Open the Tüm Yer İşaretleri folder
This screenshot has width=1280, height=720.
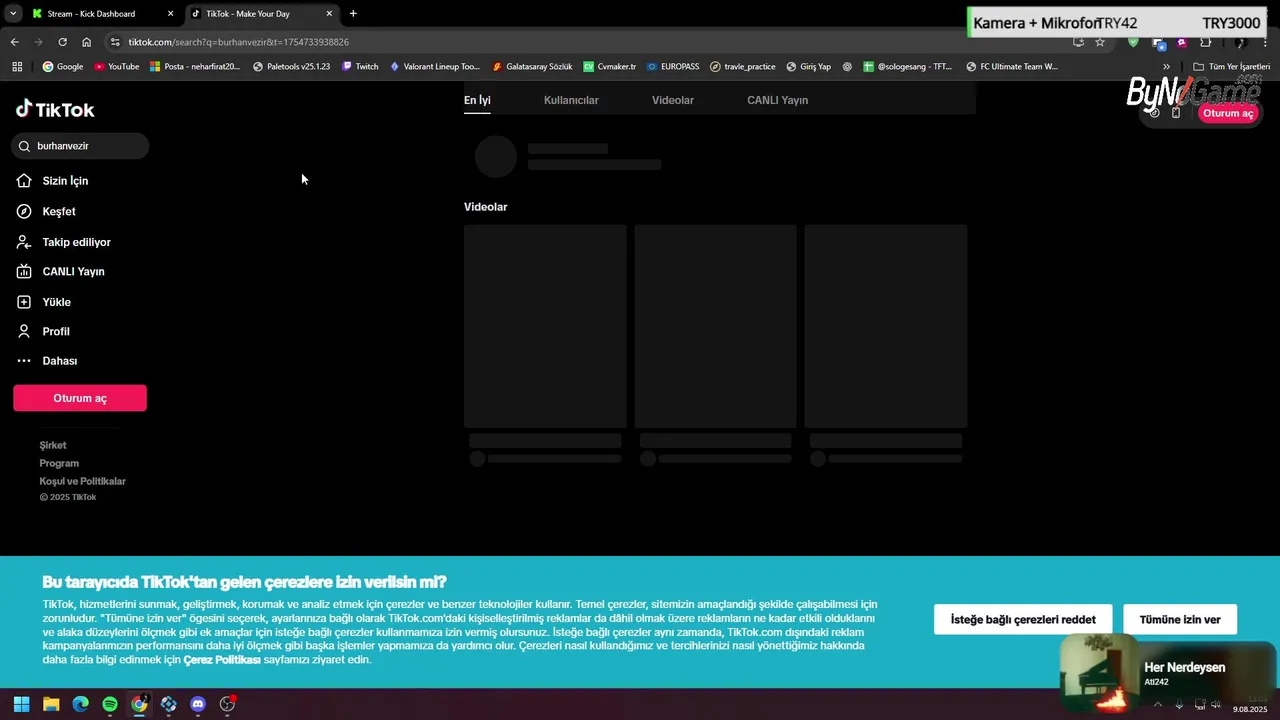pyautogui.click(x=1231, y=67)
